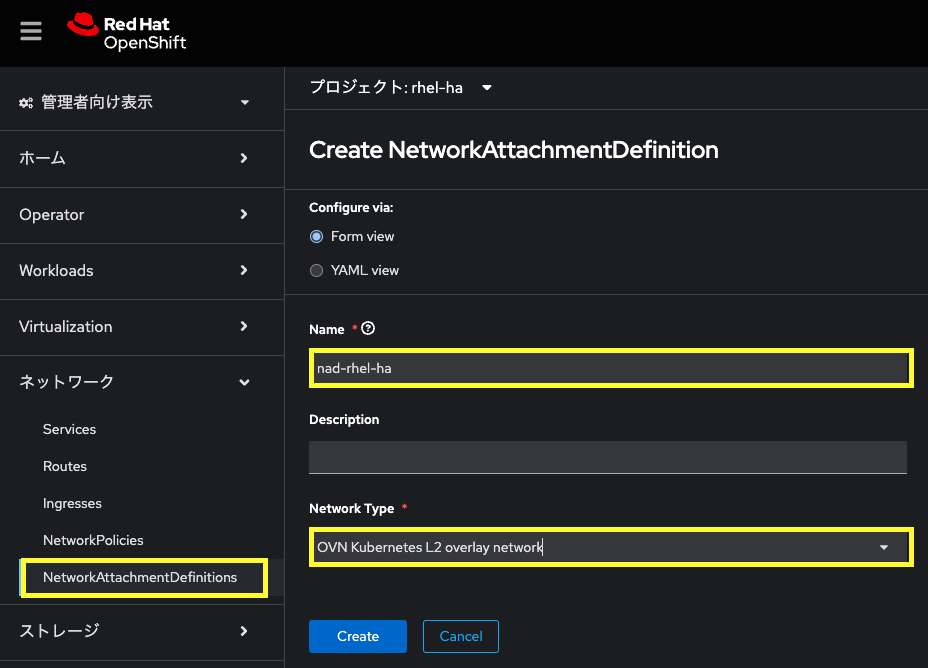Select the Form view radio button

(317, 236)
